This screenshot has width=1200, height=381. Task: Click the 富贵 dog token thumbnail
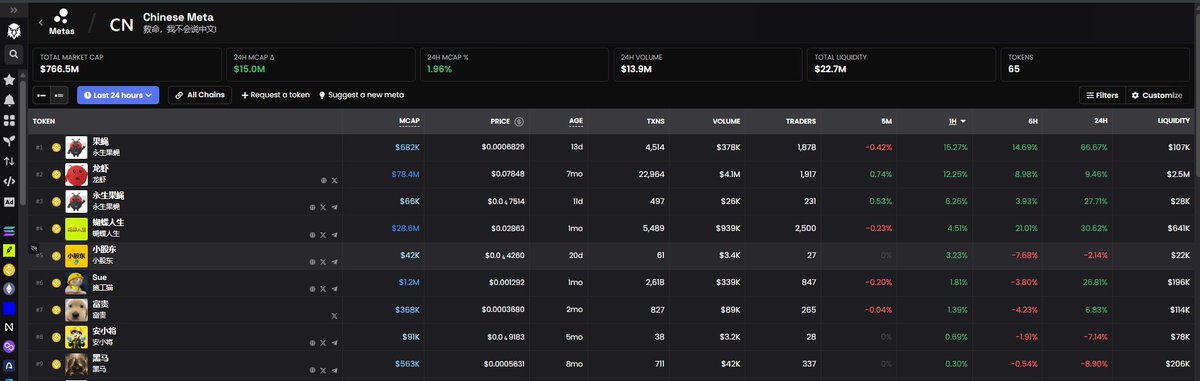click(x=76, y=310)
